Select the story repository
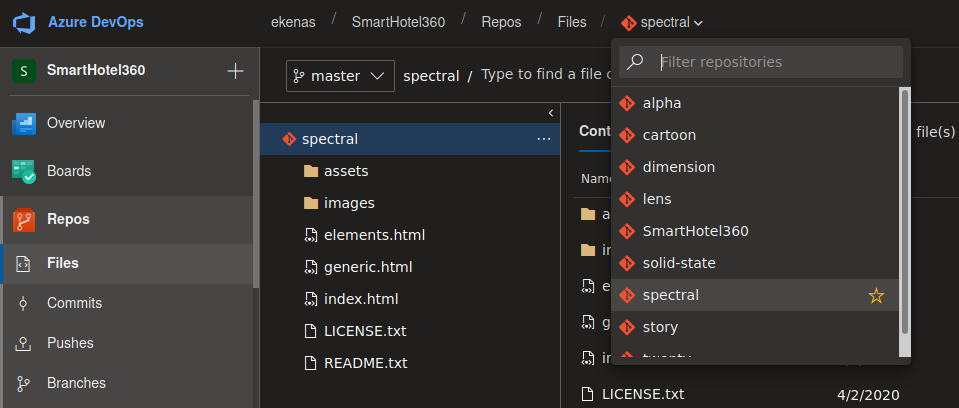Image resolution: width=959 pixels, height=408 pixels. tap(755, 327)
